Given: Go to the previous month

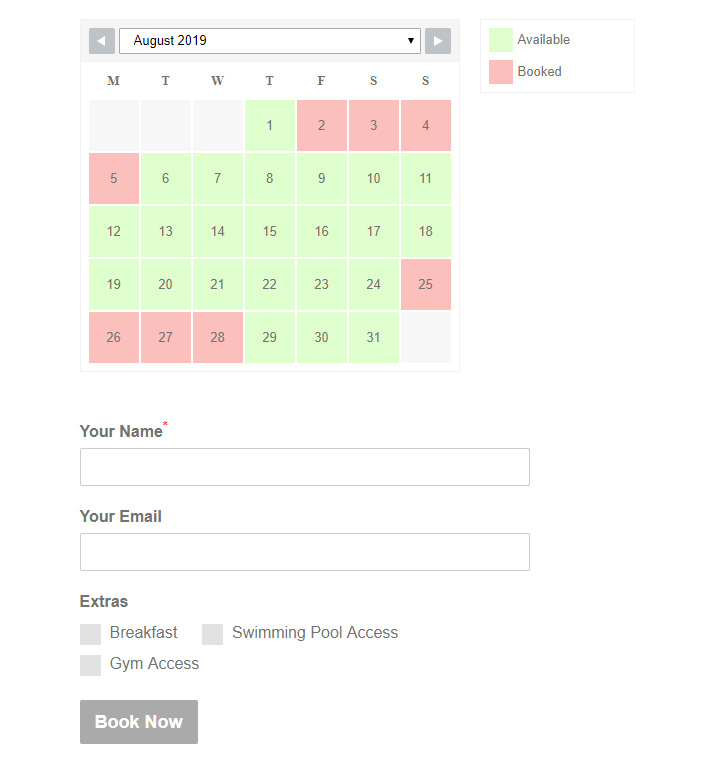Looking at the screenshot, I should 102,41.
